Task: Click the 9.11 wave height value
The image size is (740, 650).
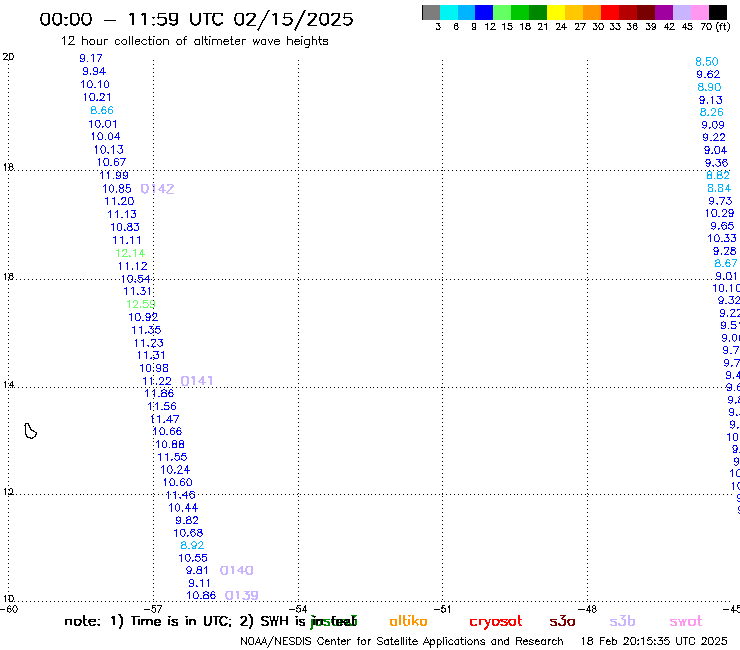Action: pos(199,583)
